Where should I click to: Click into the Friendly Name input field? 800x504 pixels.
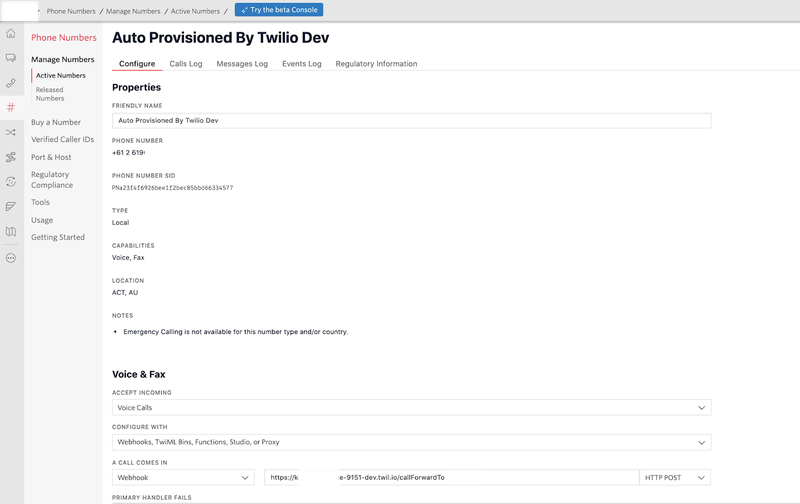coord(411,121)
